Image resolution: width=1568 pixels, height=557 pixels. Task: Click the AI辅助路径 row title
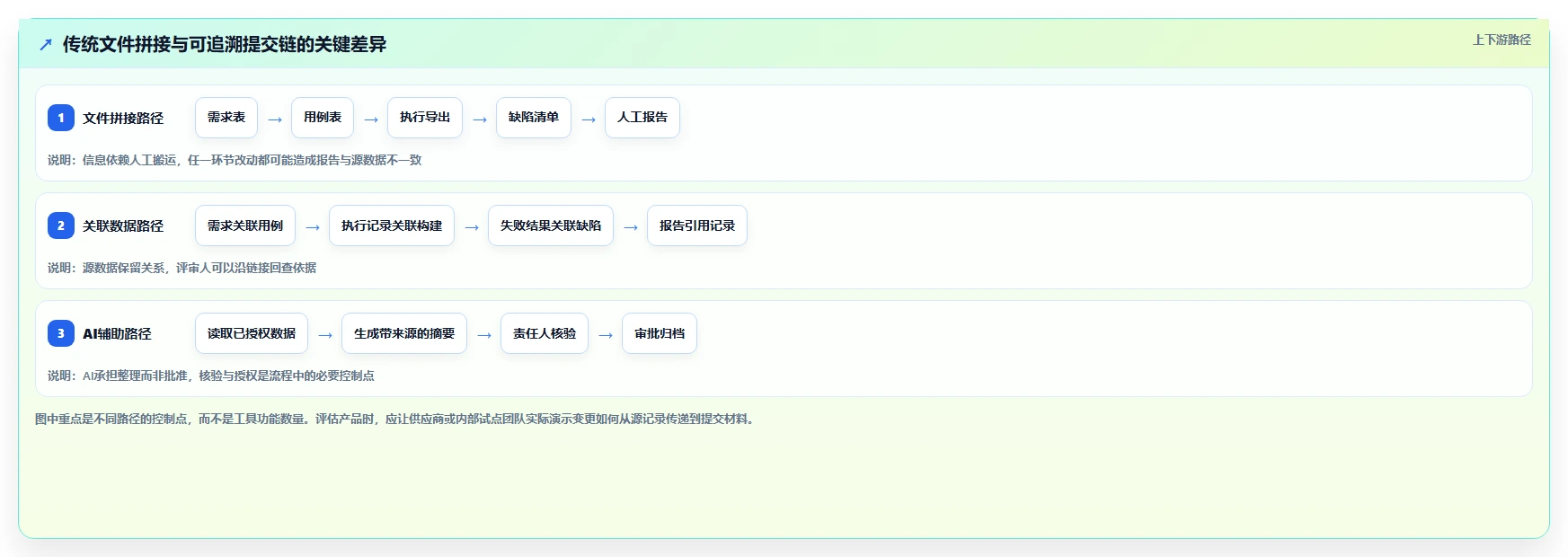point(117,333)
